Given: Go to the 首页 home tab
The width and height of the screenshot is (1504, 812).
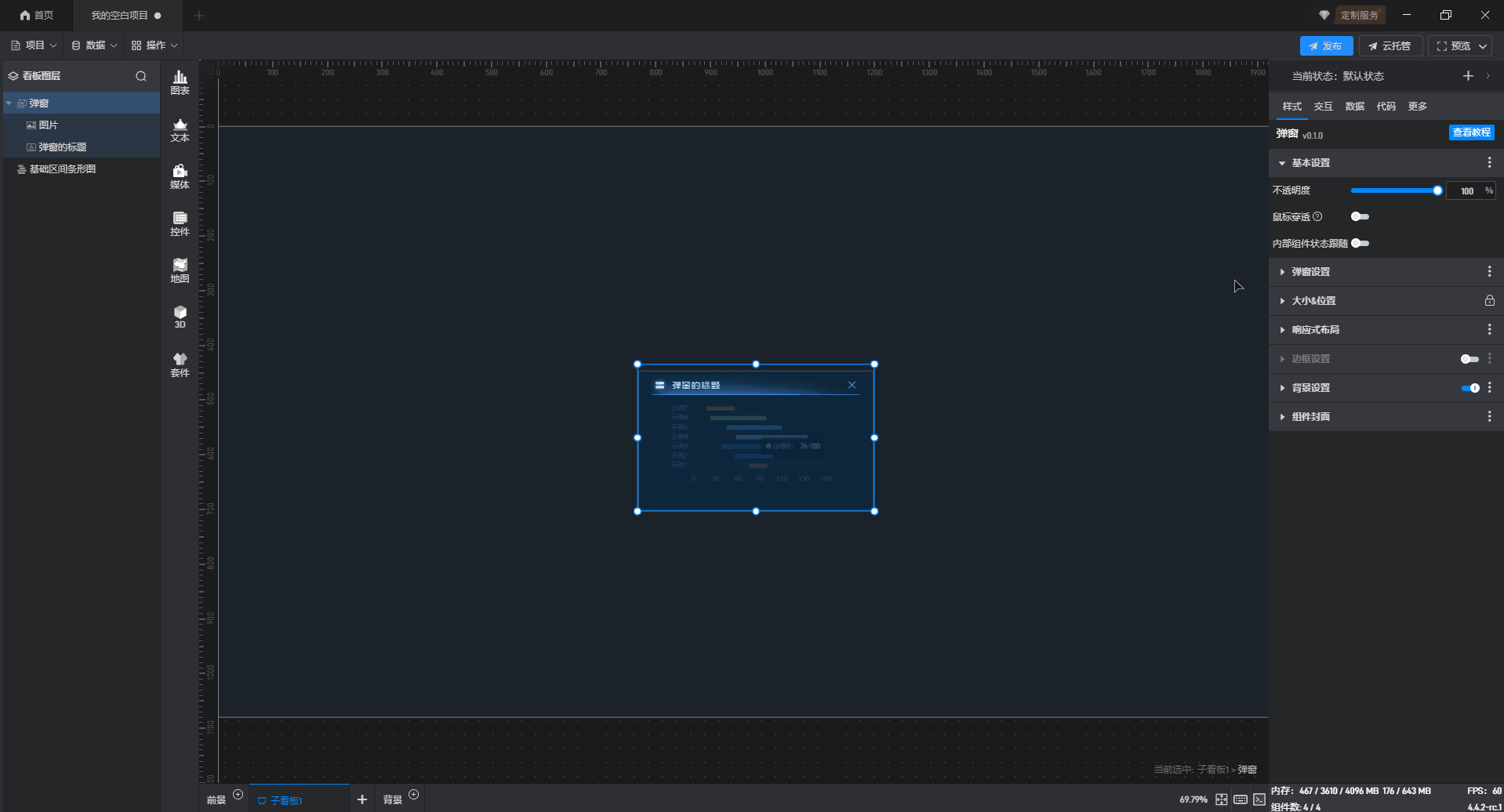Looking at the screenshot, I should (x=37, y=16).
